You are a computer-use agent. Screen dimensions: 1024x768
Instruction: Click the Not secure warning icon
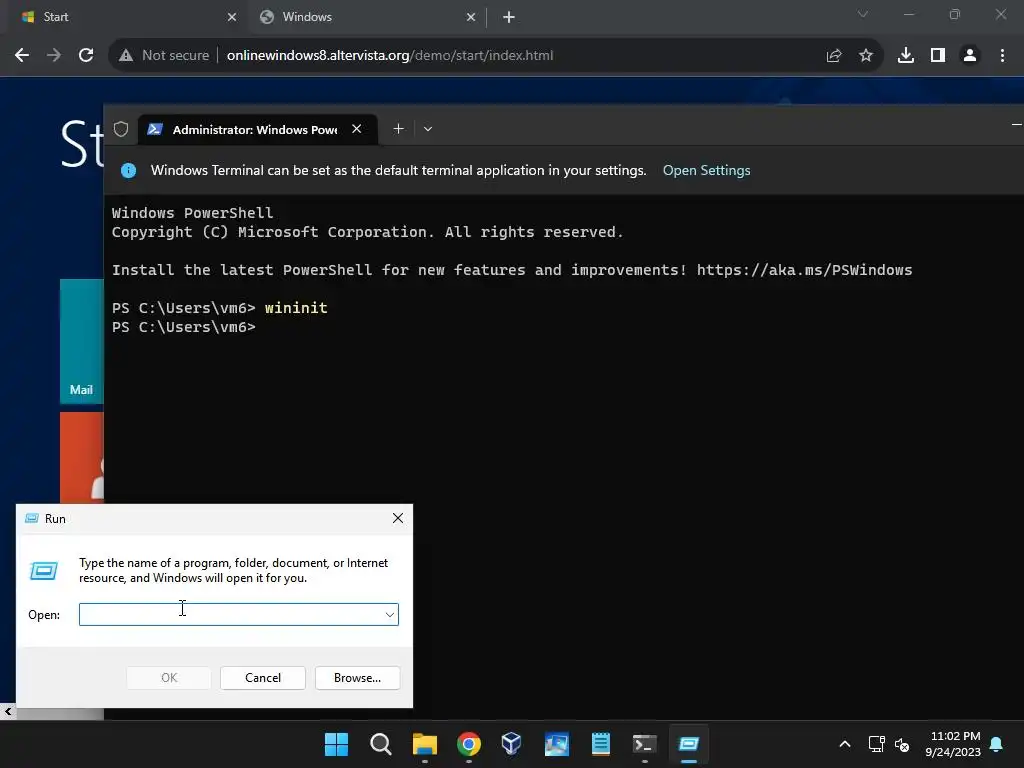tap(126, 56)
